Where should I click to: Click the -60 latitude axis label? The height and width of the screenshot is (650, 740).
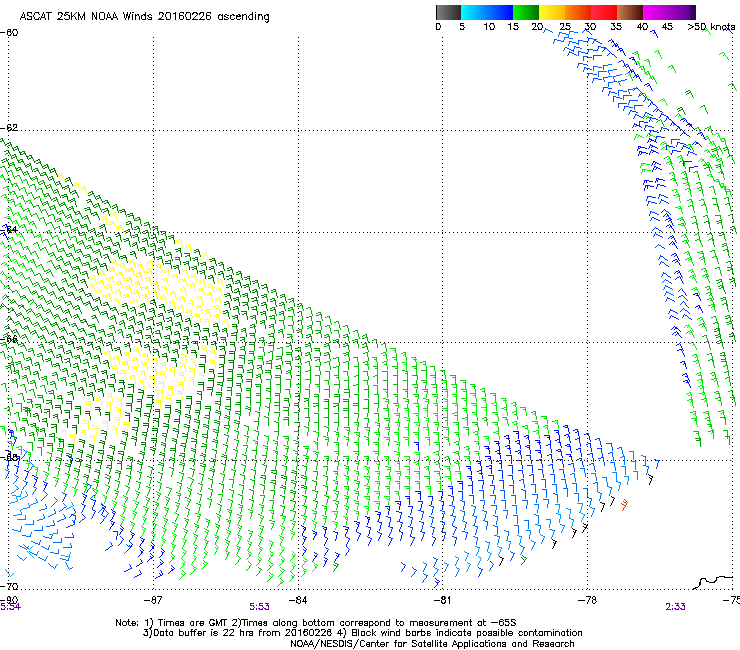pyautogui.click(x=9, y=33)
